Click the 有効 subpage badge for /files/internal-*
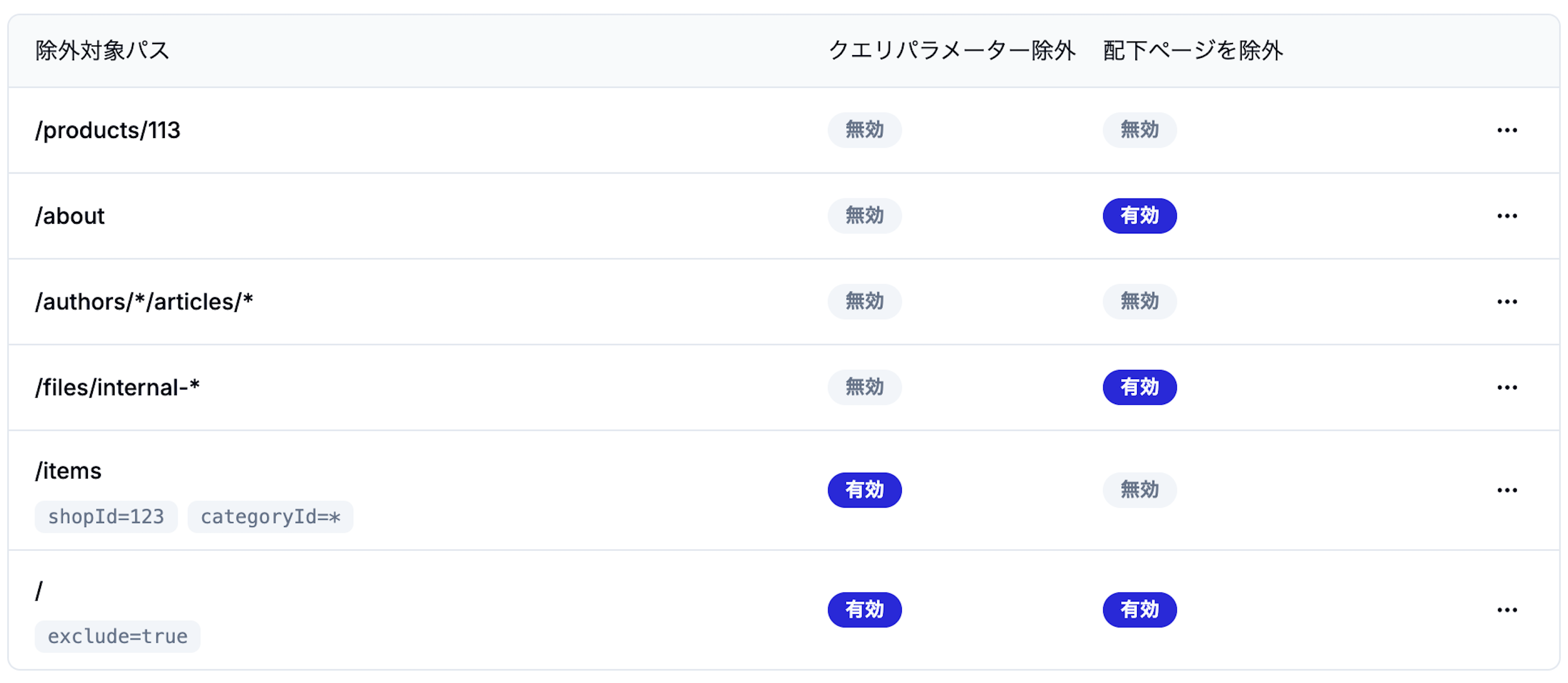Viewport: 1568px width, 683px height. (x=1140, y=388)
